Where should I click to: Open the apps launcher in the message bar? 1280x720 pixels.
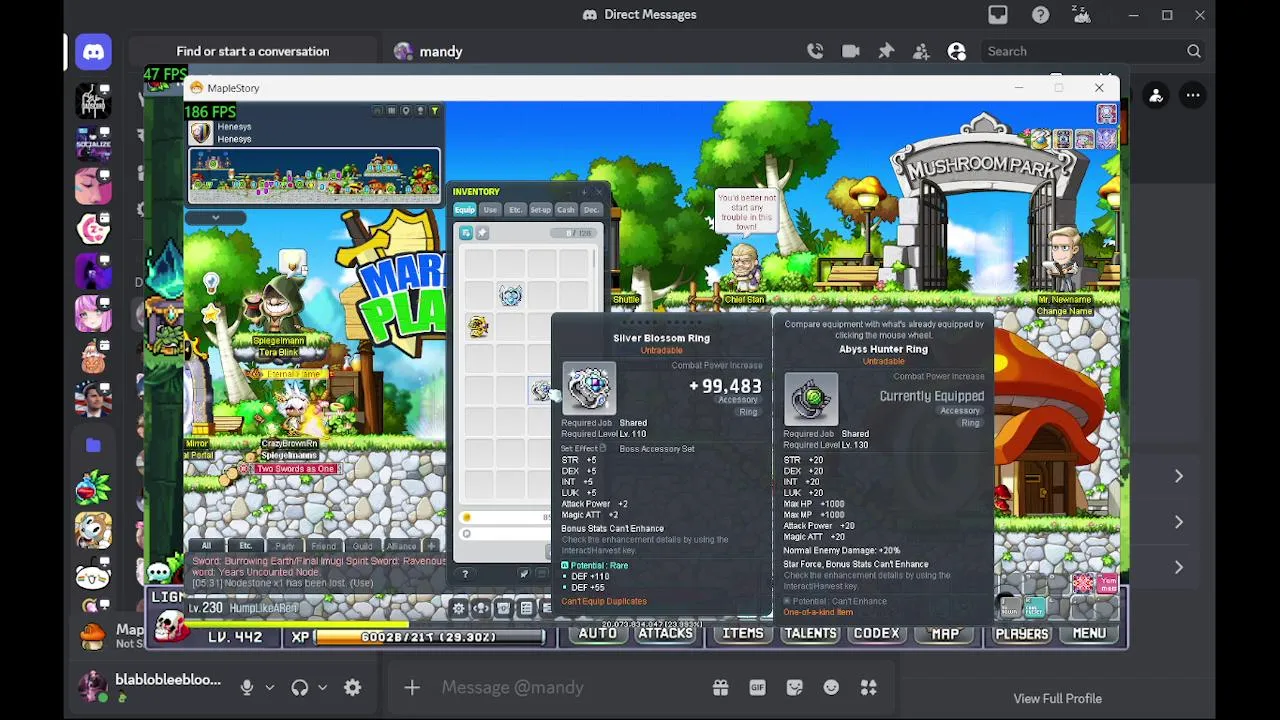tap(868, 688)
